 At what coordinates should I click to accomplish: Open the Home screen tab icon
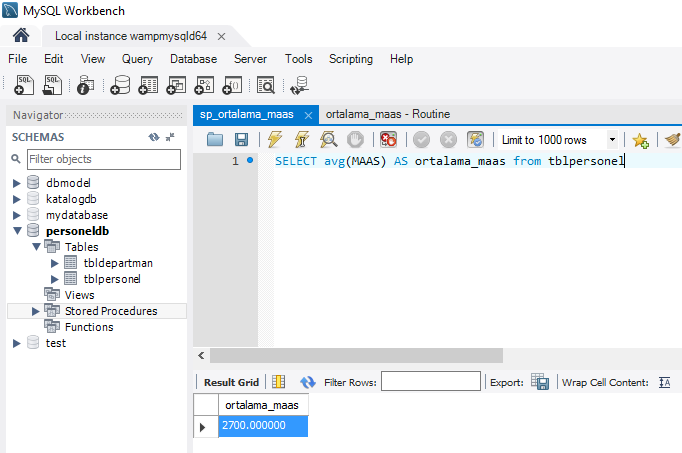click(21, 36)
